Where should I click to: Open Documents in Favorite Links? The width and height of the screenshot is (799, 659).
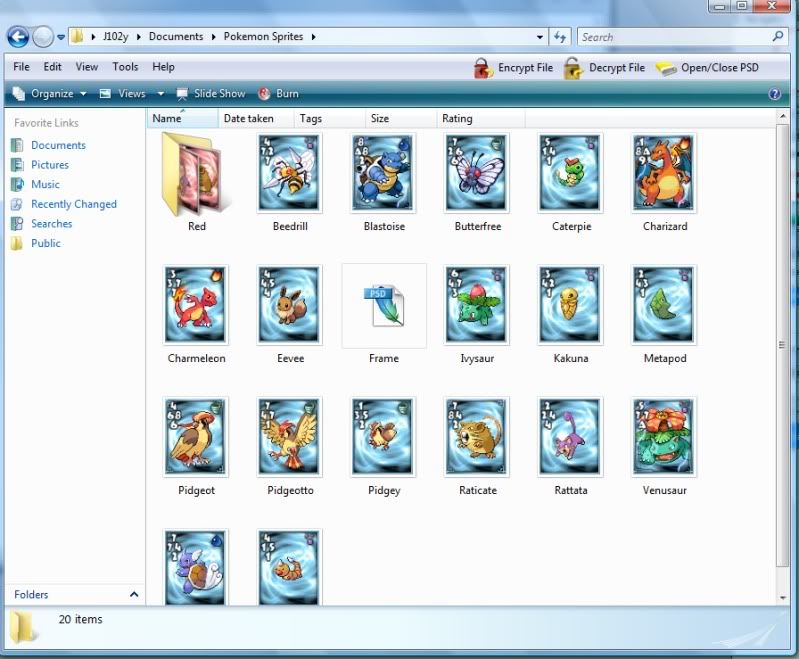tap(48, 145)
